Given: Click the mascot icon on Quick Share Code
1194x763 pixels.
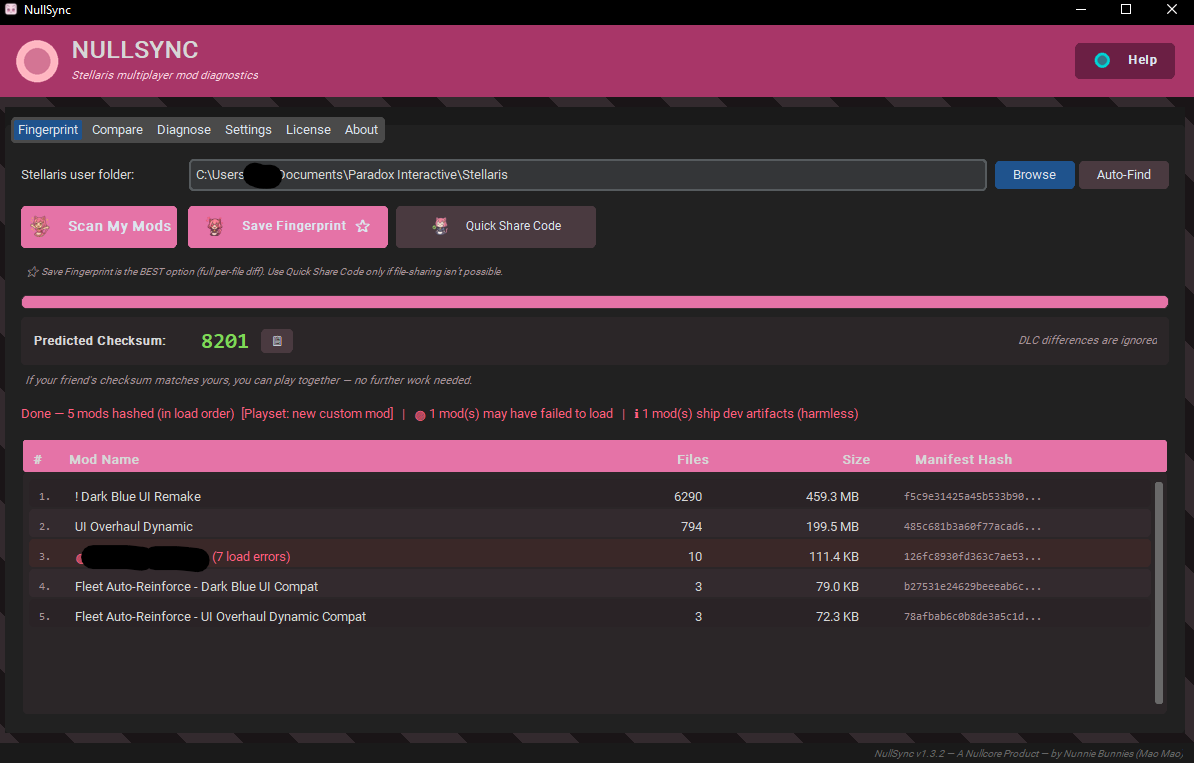Looking at the screenshot, I should (x=440, y=225).
